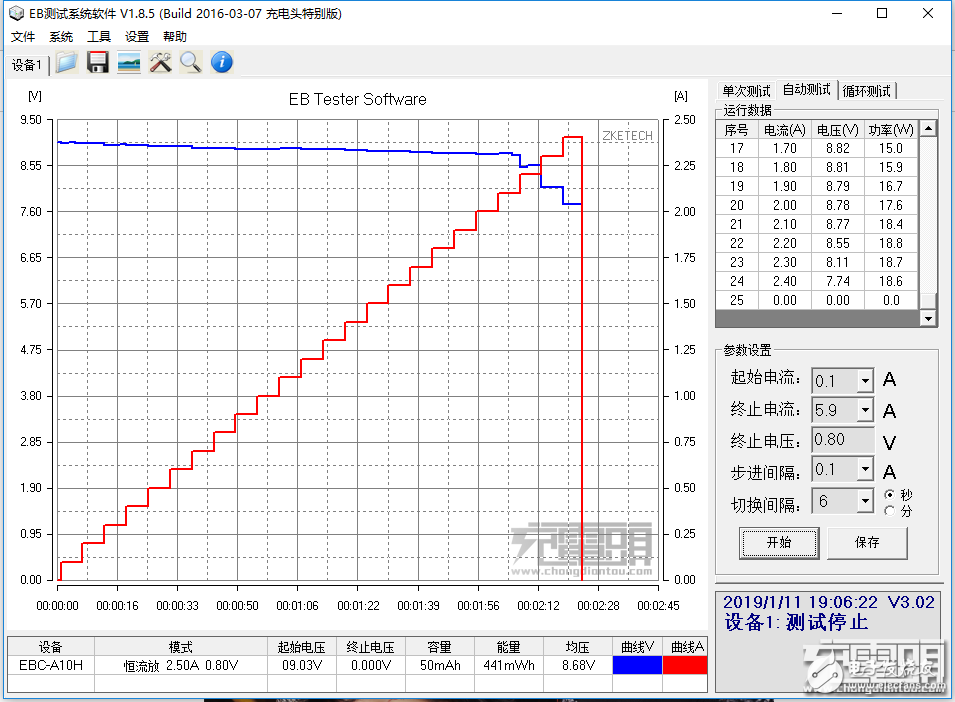Expand the 切换间隔 dropdown
The width and height of the screenshot is (955, 702).
865,502
